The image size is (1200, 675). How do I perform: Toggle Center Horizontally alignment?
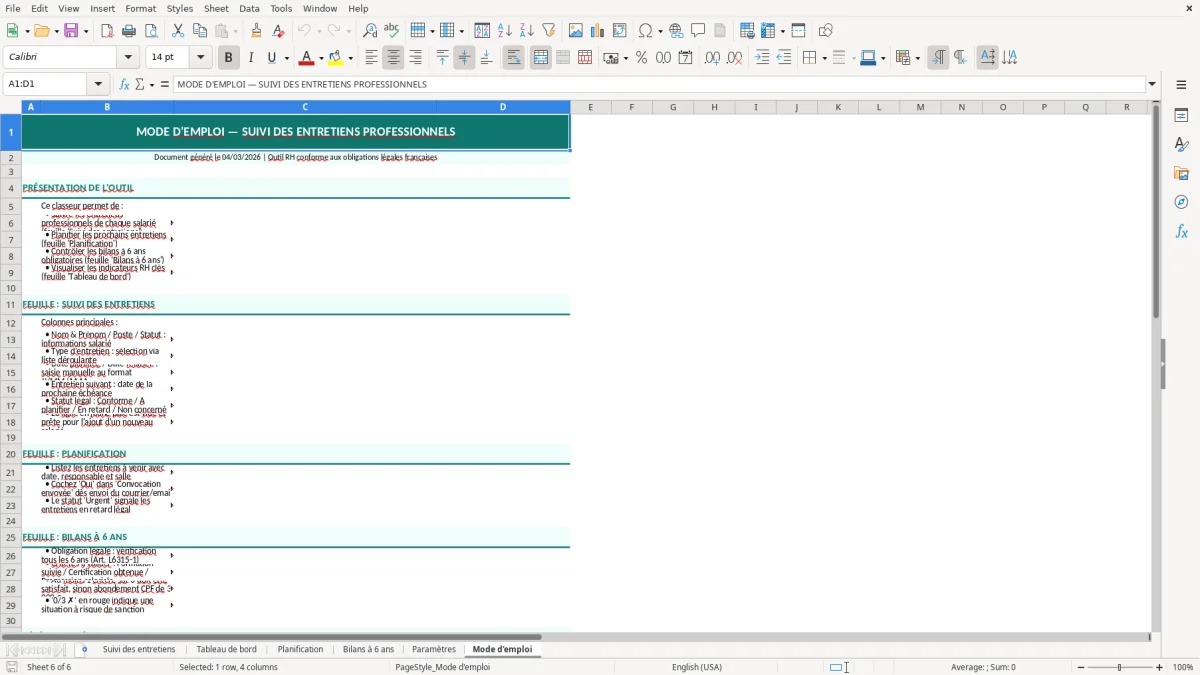[x=393, y=58]
